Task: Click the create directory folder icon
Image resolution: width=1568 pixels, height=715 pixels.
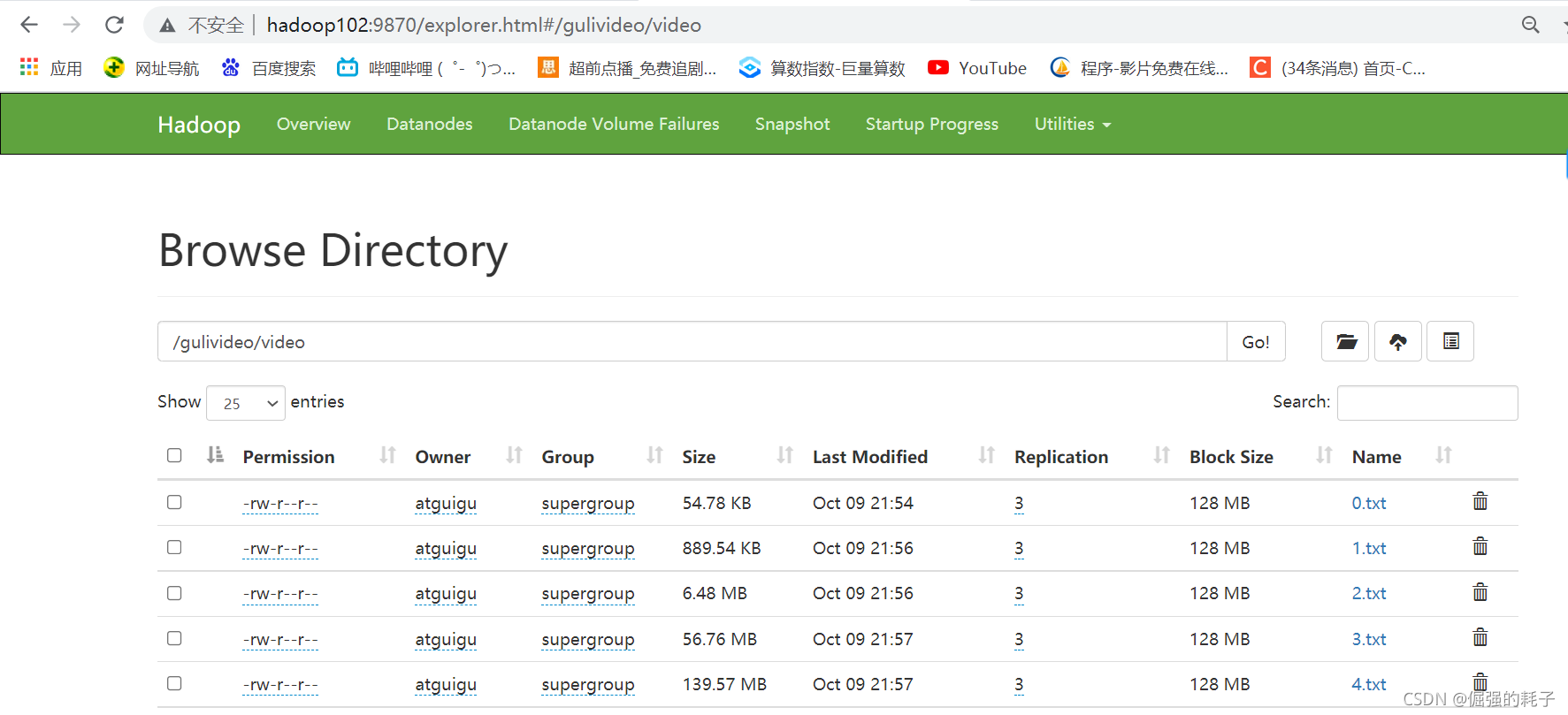Action: 1345,341
